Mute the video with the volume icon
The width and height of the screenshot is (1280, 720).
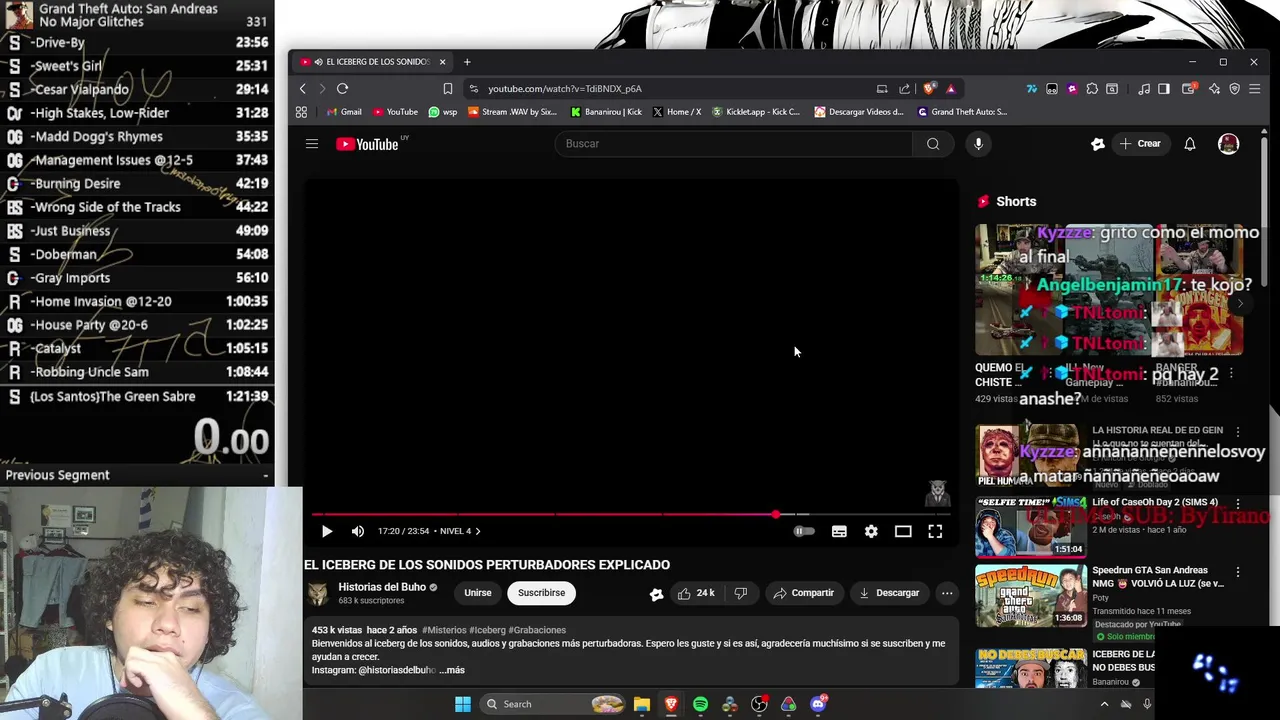(x=358, y=532)
